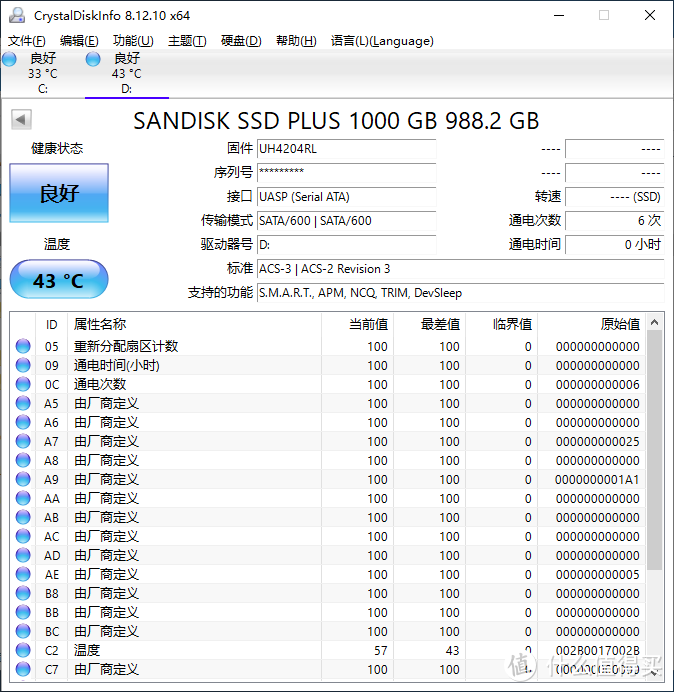Open the 功能(U) menu
This screenshot has height=692, width=674.
pyautogui.click(x=133, y=41)
